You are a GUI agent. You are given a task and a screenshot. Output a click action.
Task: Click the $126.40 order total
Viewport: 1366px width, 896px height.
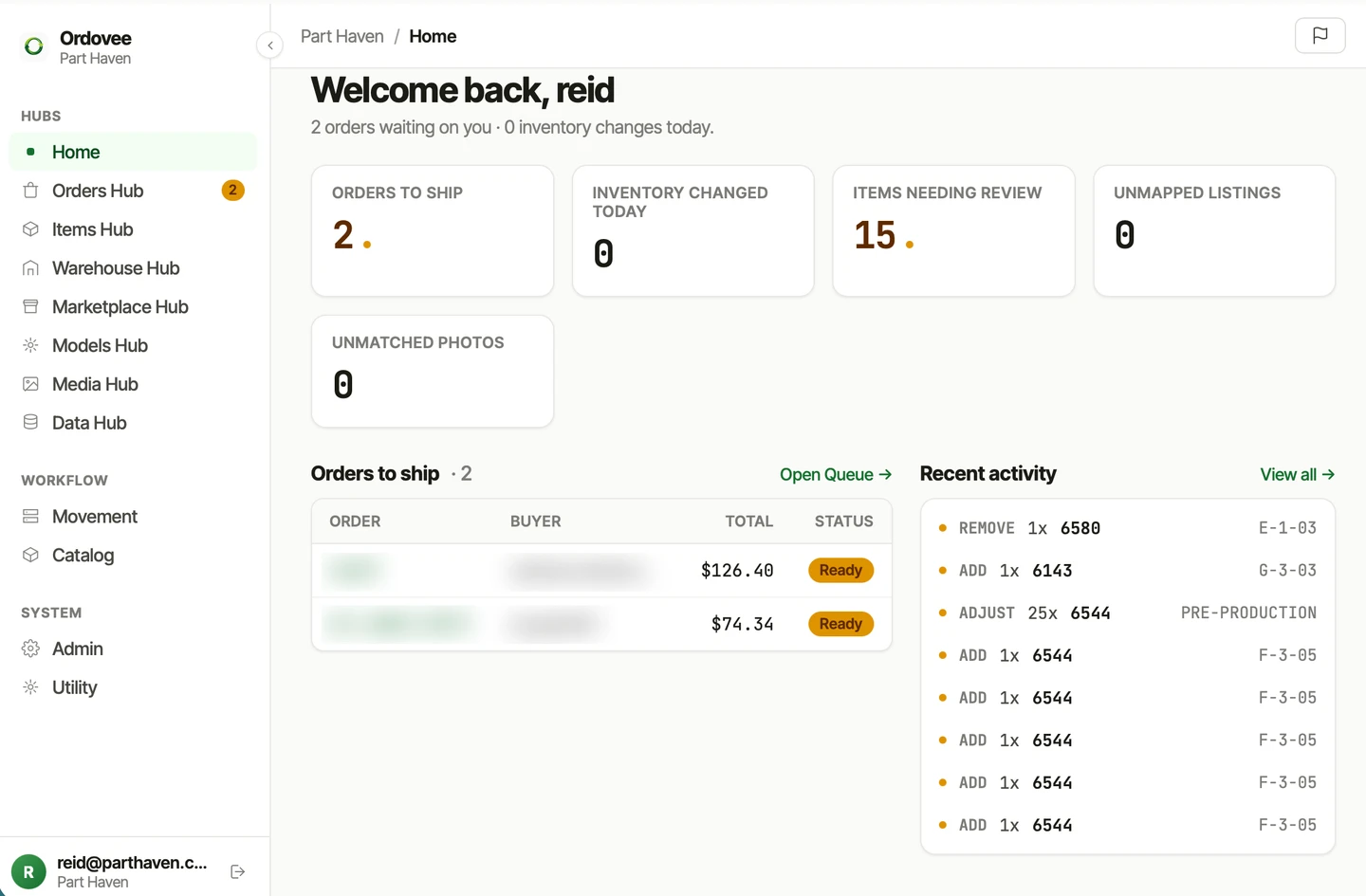[737, 570]
